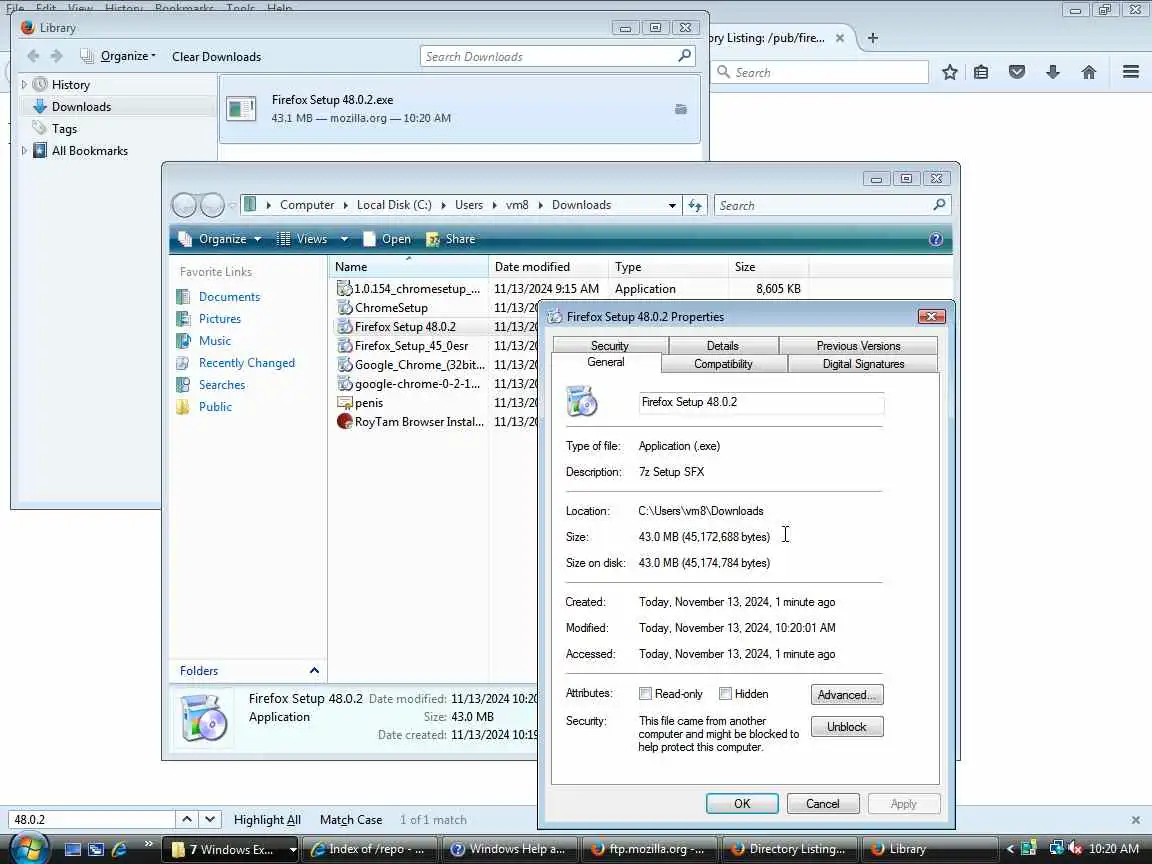Toggle the Hidden attribute checkbox
This screenshot has width=1152, height=864.
click(x=725, y=694)
